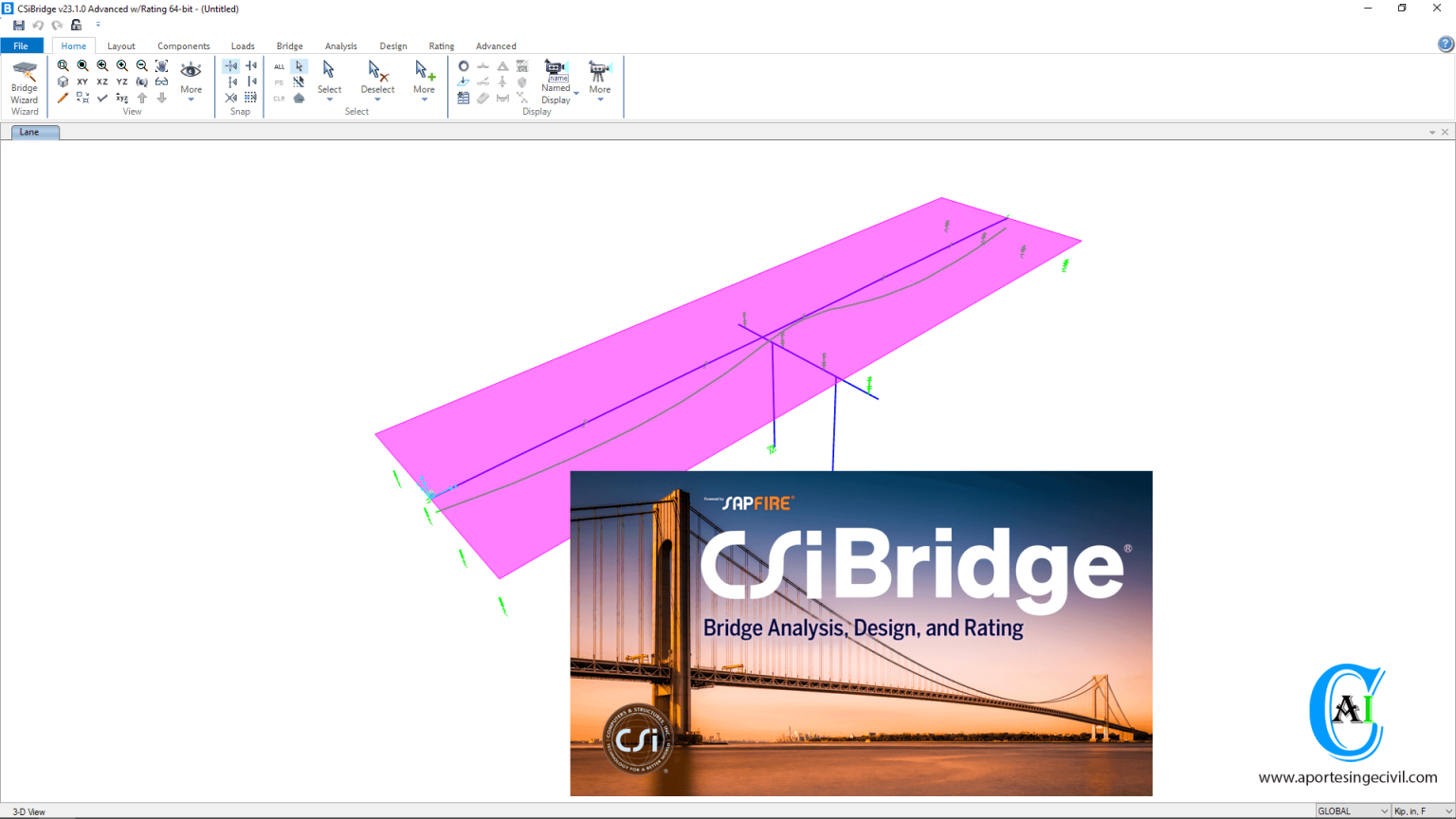Customize quick access toolbar arrow
The image size is (1456, 819).
click(98, 26)
